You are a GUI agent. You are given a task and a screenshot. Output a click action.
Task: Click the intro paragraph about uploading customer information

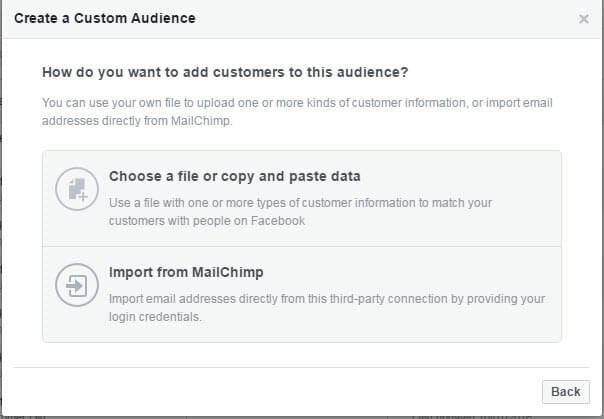click(297, 112)
